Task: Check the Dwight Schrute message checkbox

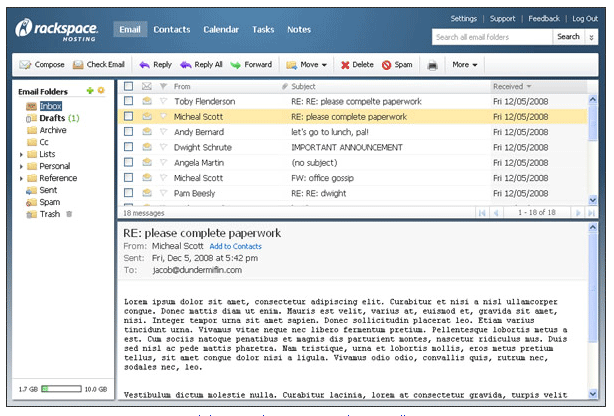Action: [128, 147]
